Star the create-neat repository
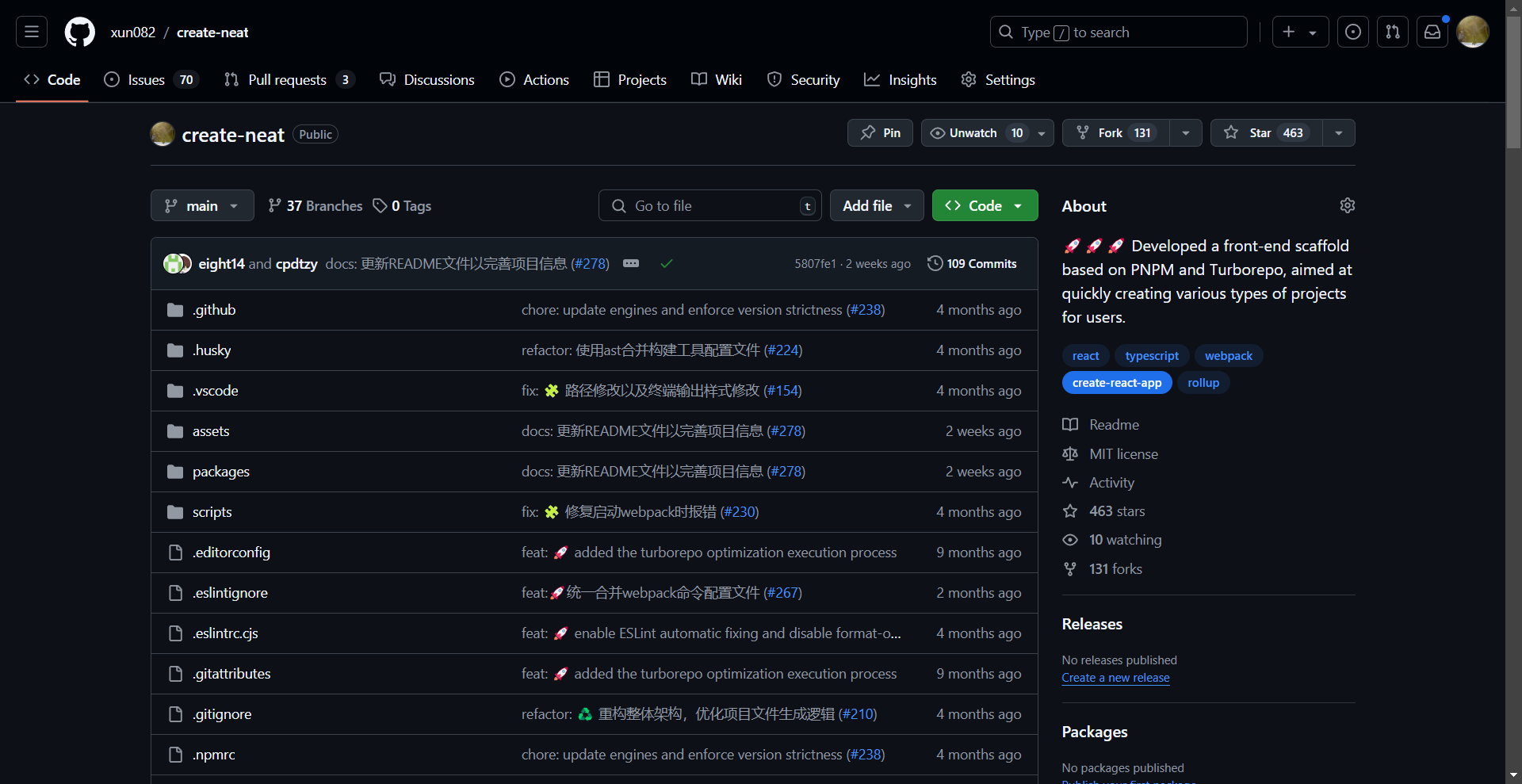This screenshot has width=1522, height=784. (x=1267, y=132)
